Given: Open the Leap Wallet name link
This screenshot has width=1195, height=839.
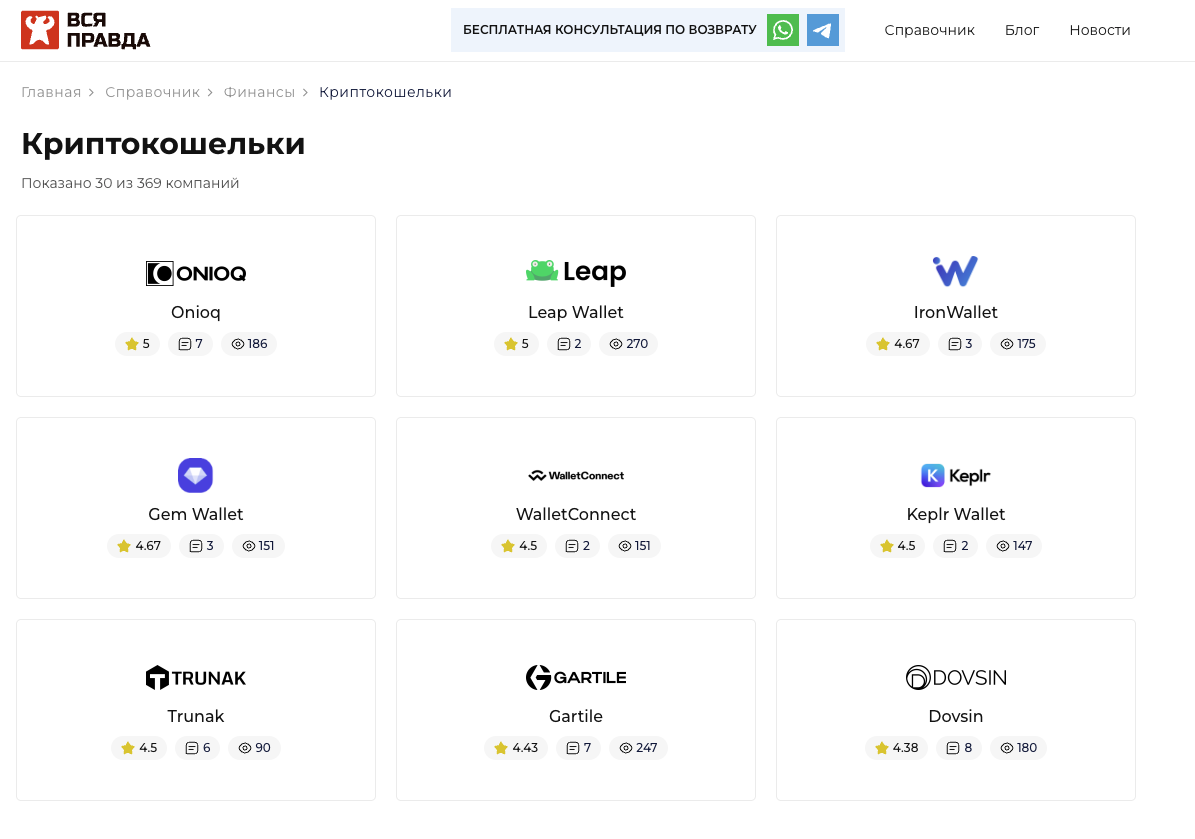Looking at the screenshot, I should tap(576, 312).
